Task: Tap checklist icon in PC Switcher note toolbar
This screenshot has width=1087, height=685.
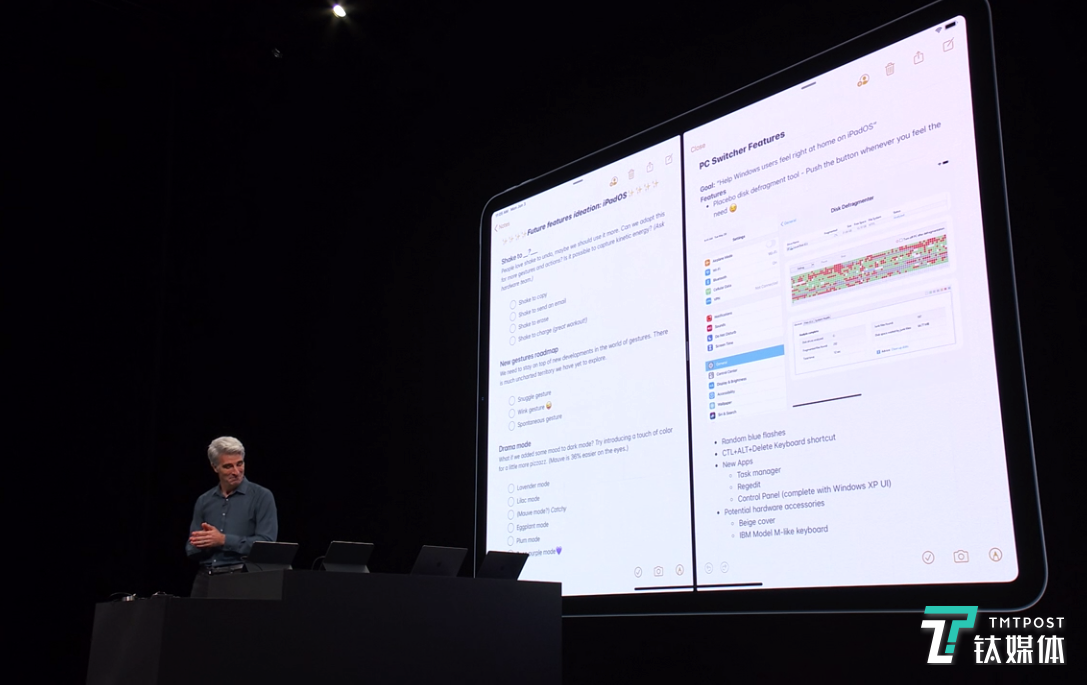Action: (928, 557)
